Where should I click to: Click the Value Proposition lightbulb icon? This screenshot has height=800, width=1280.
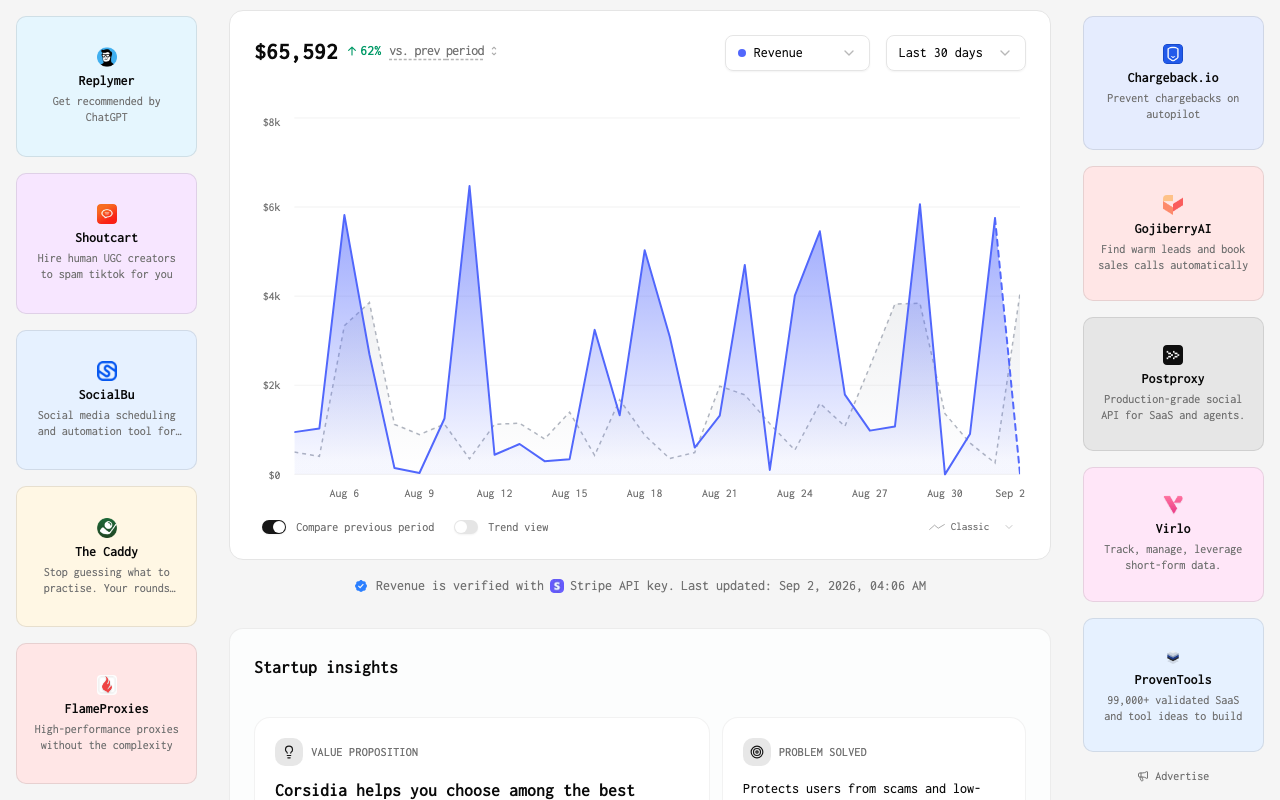click(x=289, y=752)
